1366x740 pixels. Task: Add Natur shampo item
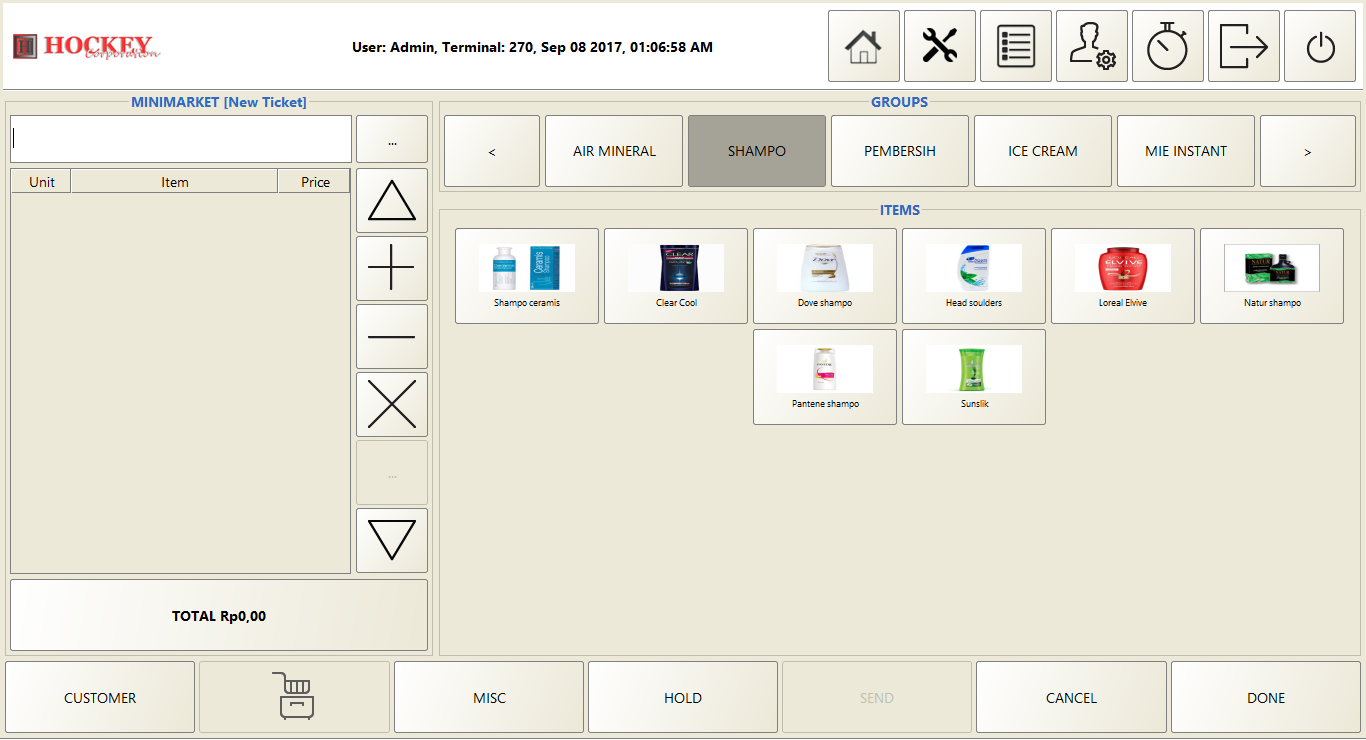[x=1272, y=276]
